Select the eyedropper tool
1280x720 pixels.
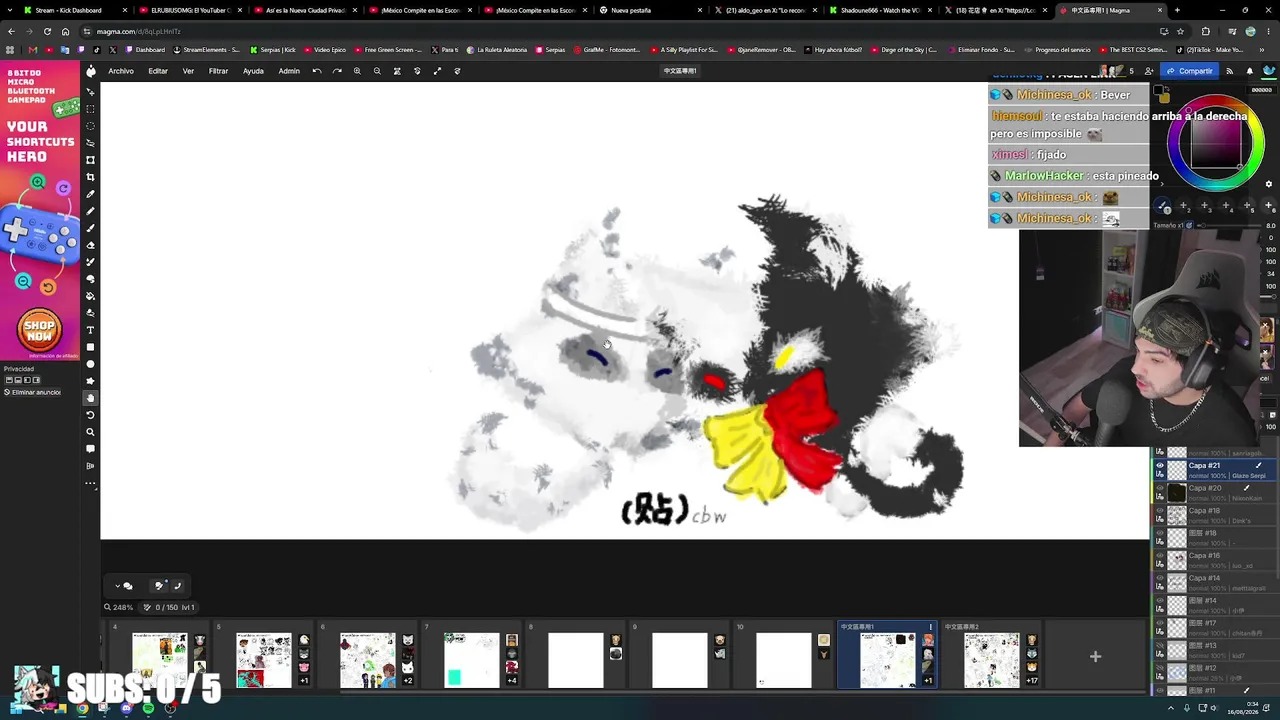click(x=90, y=194)
